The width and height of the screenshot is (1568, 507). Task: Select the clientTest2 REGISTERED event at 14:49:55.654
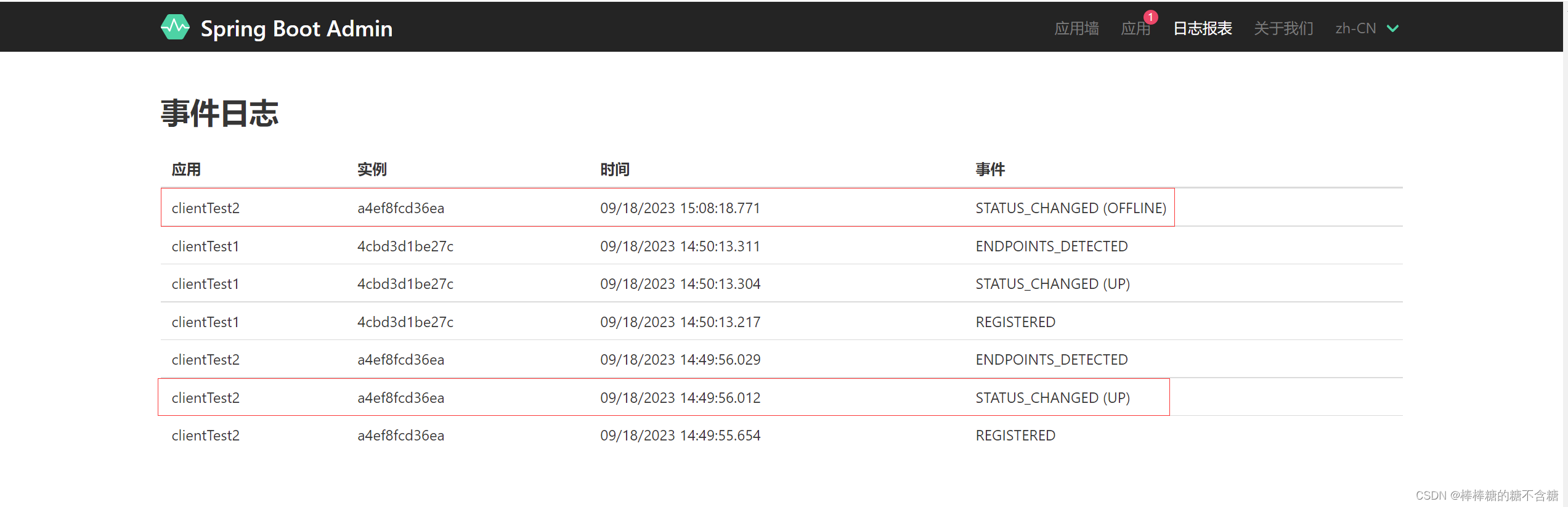[668, 436]
